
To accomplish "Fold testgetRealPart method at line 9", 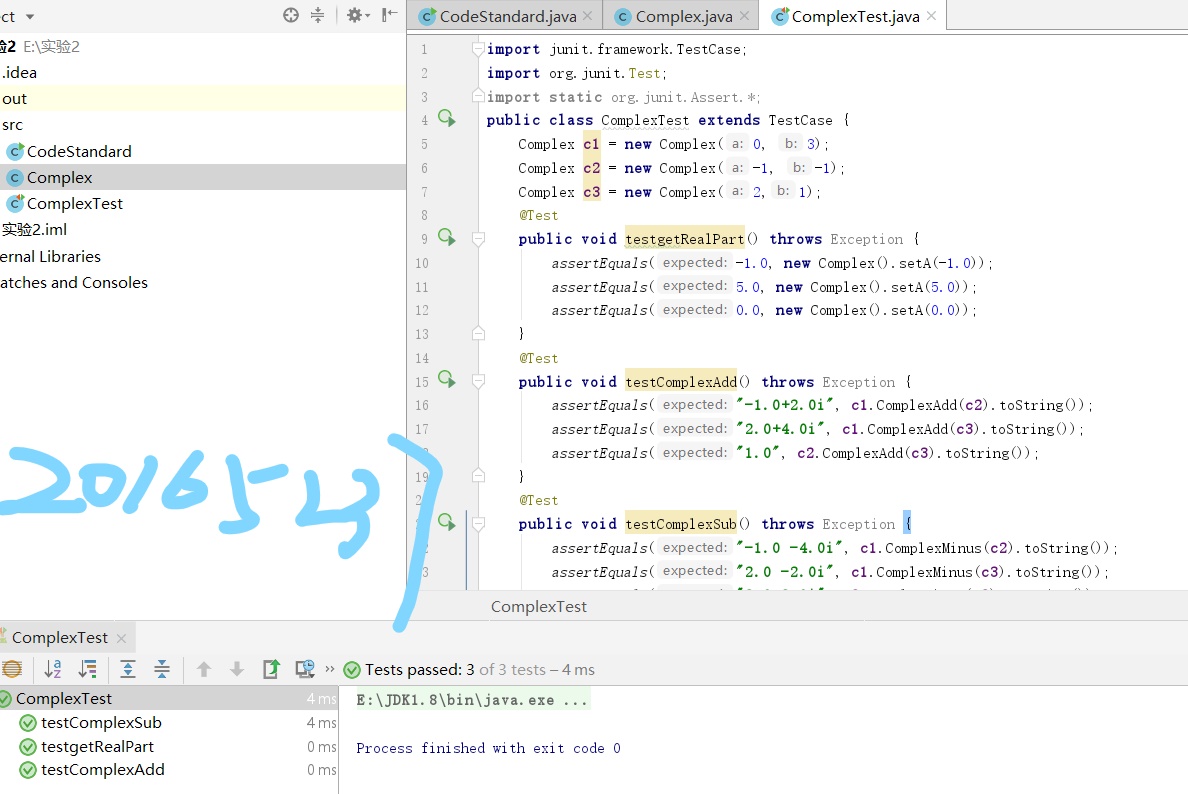I will (478, 239).
